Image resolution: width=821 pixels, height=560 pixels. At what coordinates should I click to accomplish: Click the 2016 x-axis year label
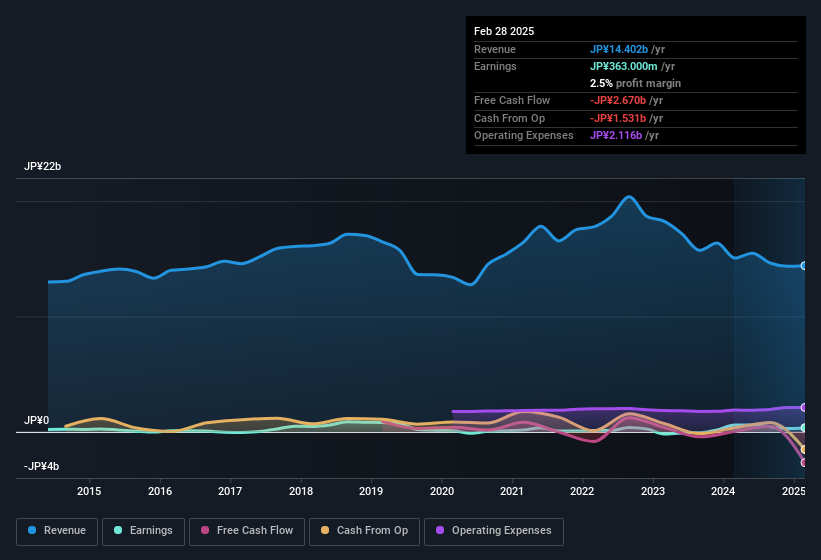(160, 491)
